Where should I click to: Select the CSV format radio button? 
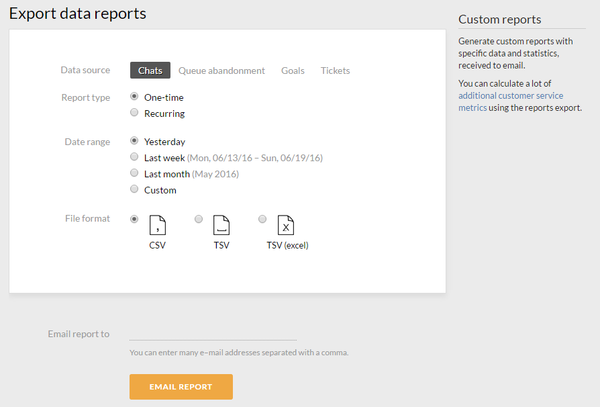point(135,219)
